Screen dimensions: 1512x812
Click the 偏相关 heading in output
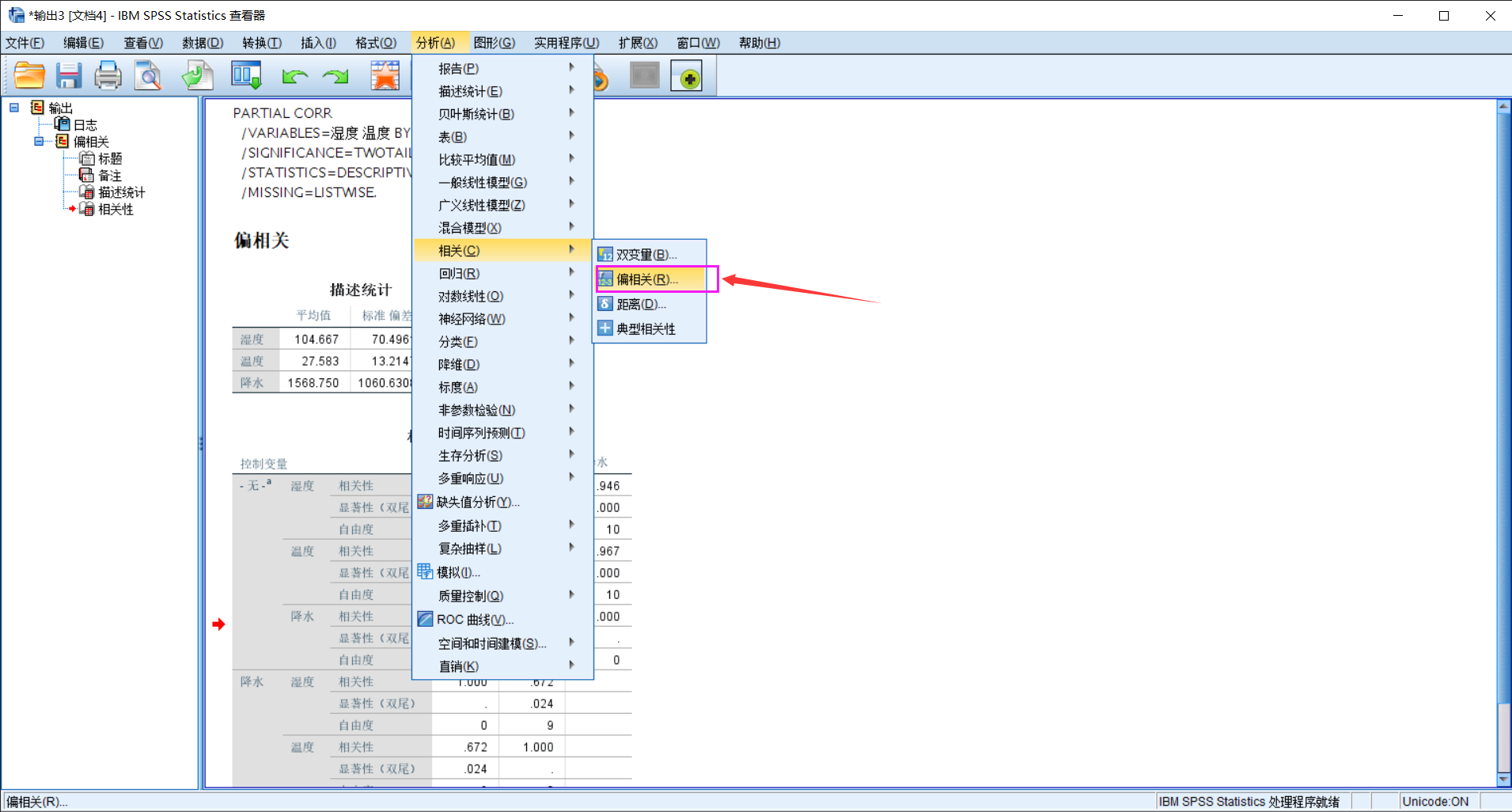(262, 241)
